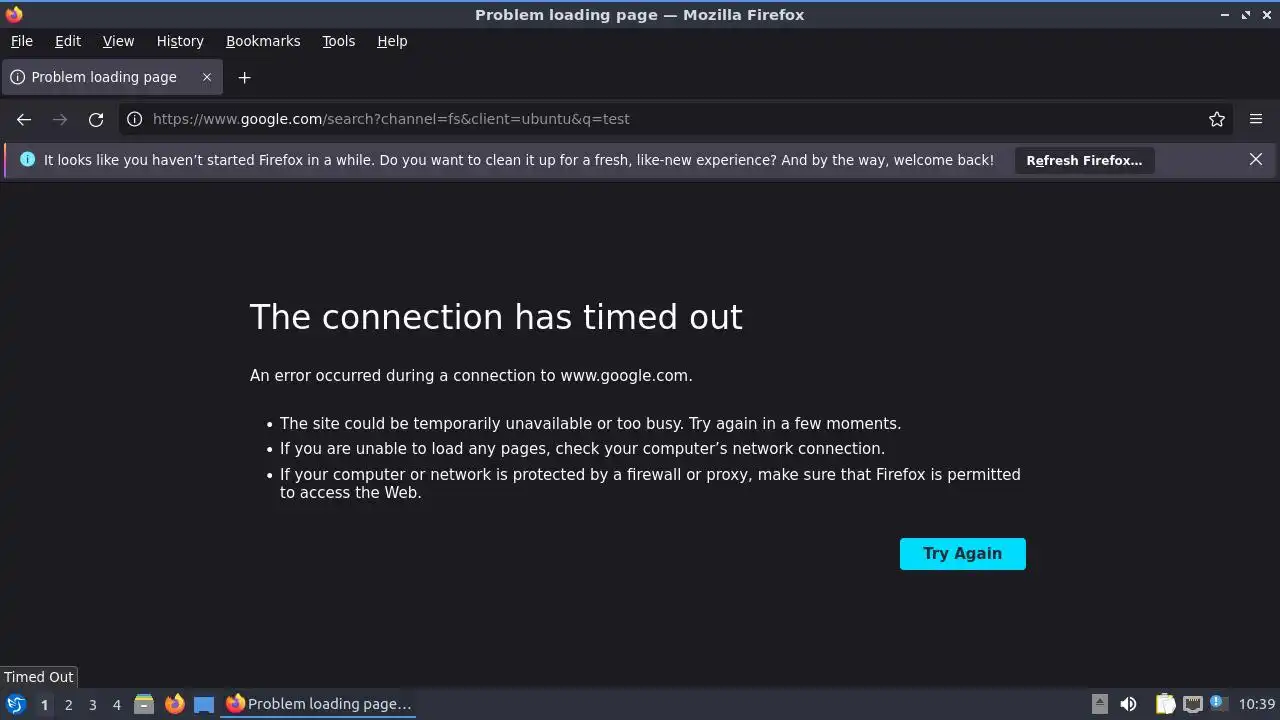The height and width of the screenshot is (720, 1280).
Task: Open the Help menu
Action: (x=392, y=41)
